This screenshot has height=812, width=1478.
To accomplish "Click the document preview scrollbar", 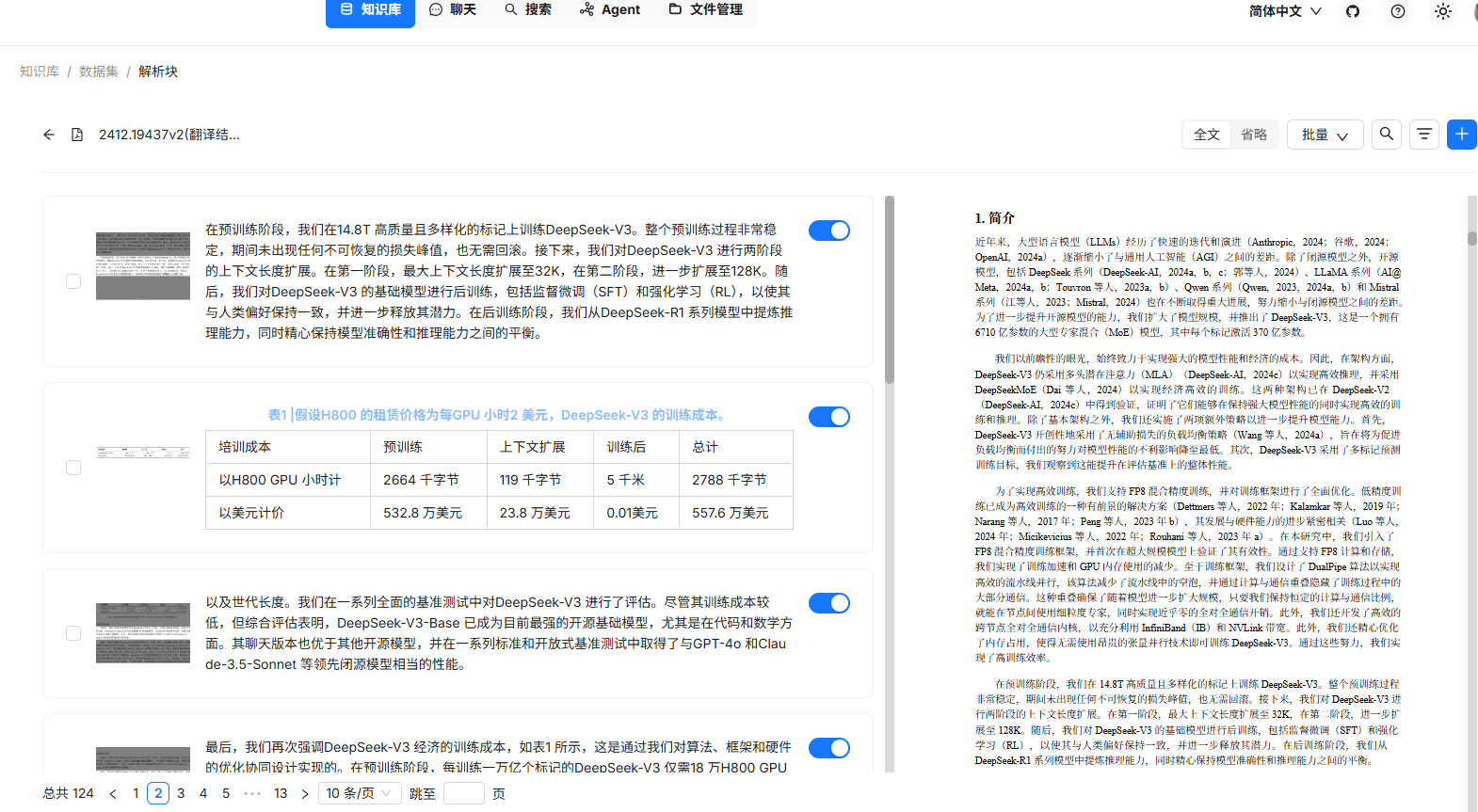I will [x=1472, y=239].
